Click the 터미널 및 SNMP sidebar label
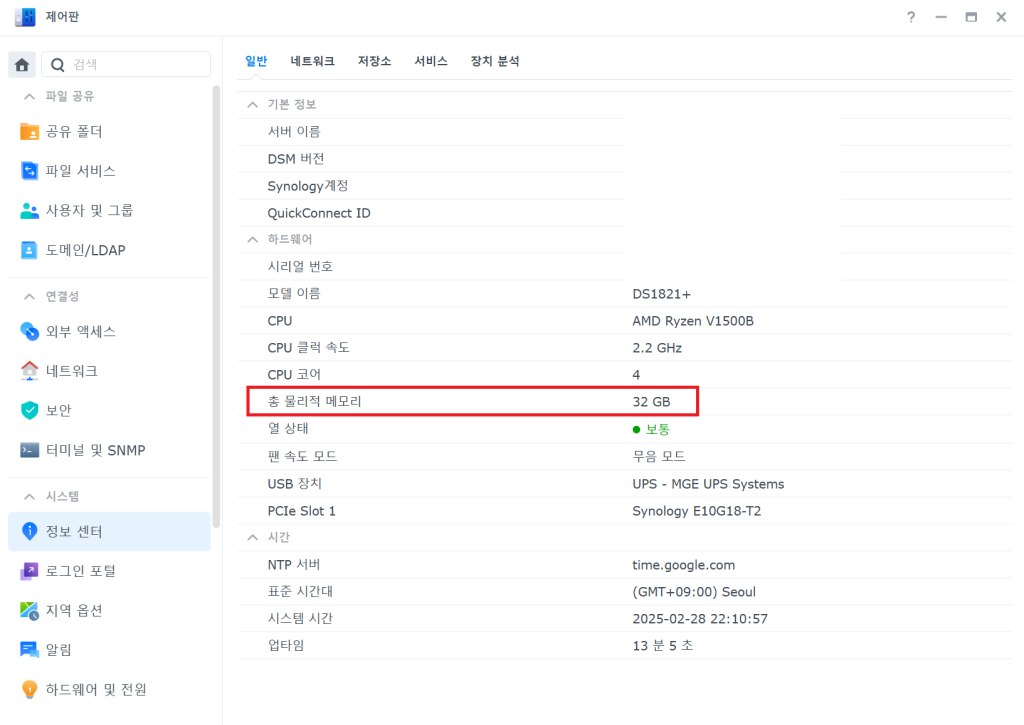Screen dimensions: 1024x725 pos(95,450)
